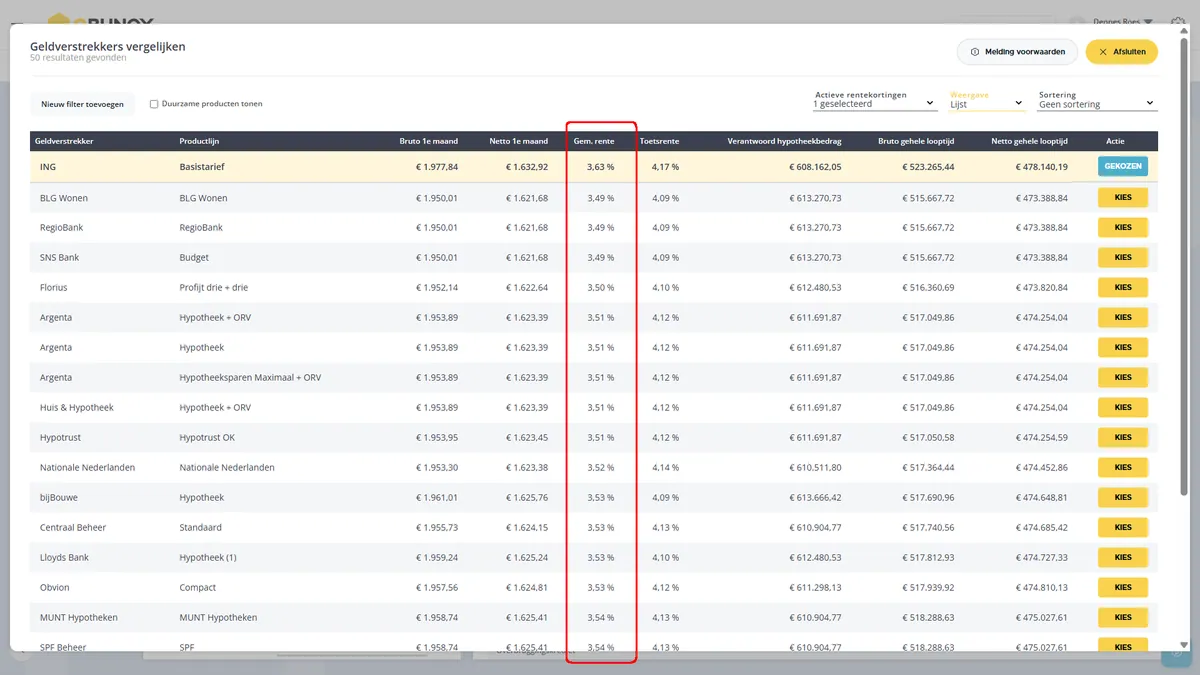
Task: Click the Huis & Hypotheek lender name
Action: pos(77,408)
